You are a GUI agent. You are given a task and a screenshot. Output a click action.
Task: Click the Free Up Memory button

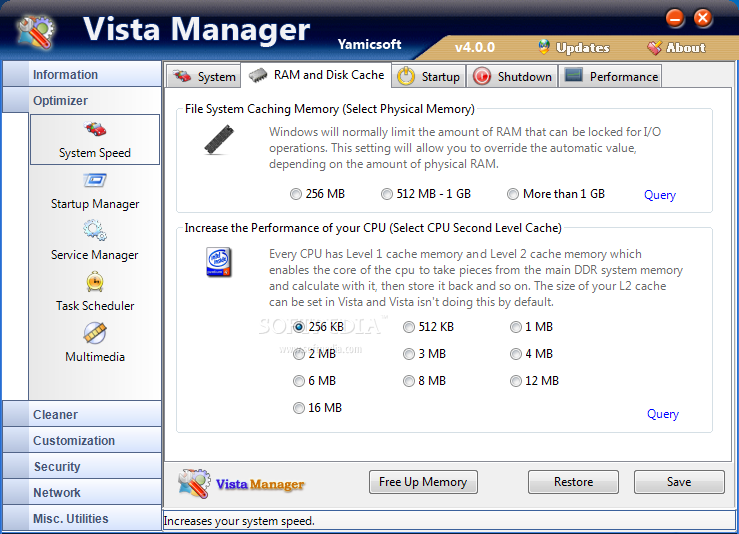[423, 482]
